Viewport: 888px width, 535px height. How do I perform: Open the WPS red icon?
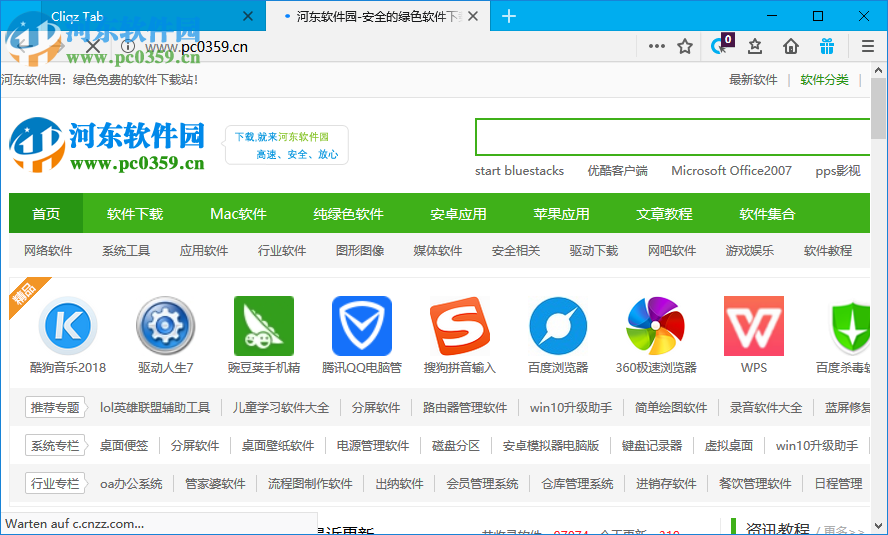pos(754,326)
